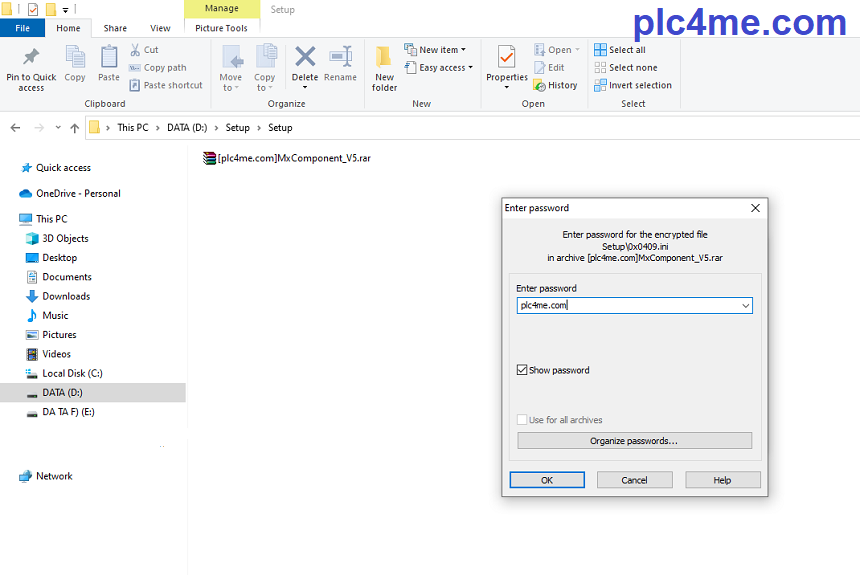
Task: Click the Pin to Quick access icon
Action: coord(31,58)
